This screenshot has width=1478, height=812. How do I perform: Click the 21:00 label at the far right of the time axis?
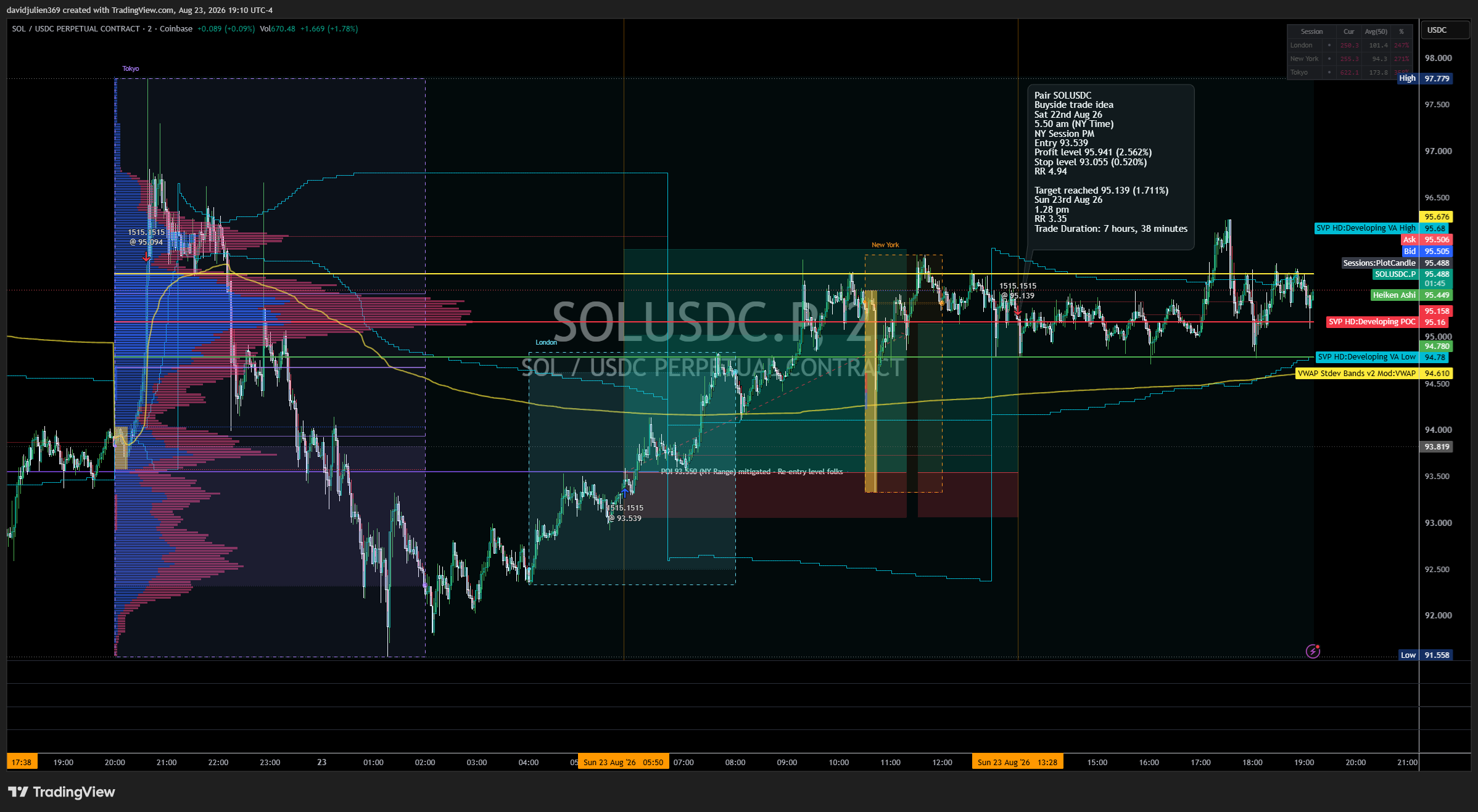pyautogui.click(x=1406, y=762)
